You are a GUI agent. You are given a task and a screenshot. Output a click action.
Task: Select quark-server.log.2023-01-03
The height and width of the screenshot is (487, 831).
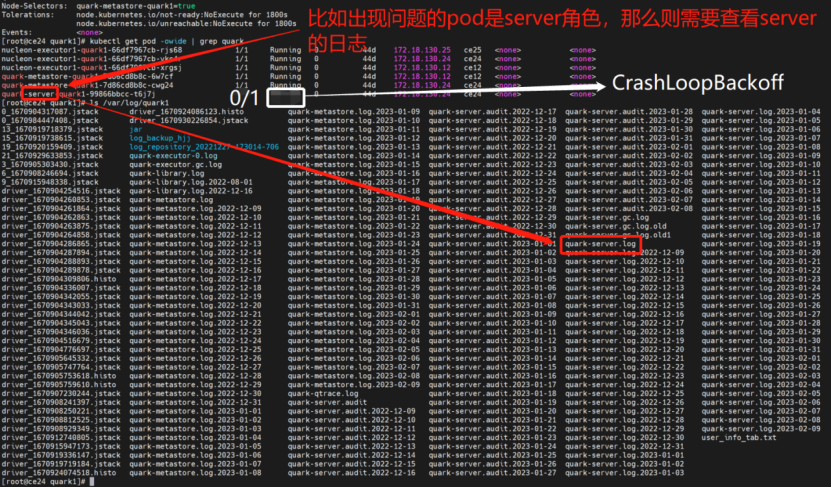coord(624,473)
